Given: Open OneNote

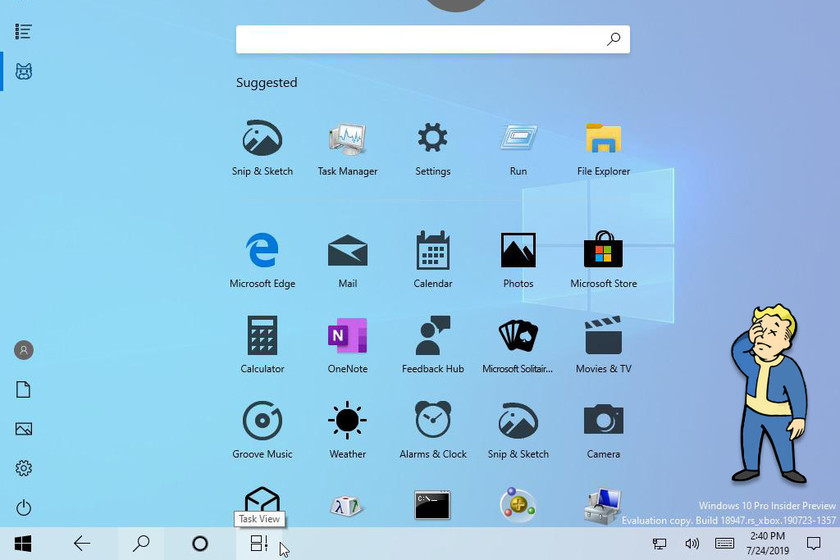Looking at the screenshot, I should click(348, 345).
